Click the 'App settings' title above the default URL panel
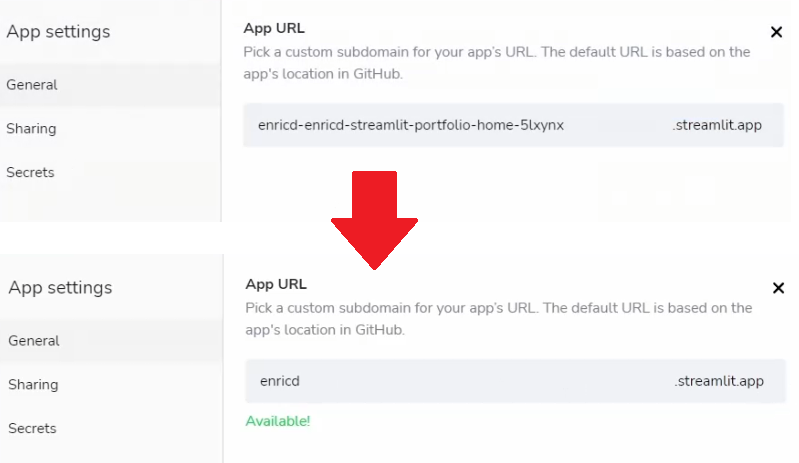The image size is (799, 463). 58,32
